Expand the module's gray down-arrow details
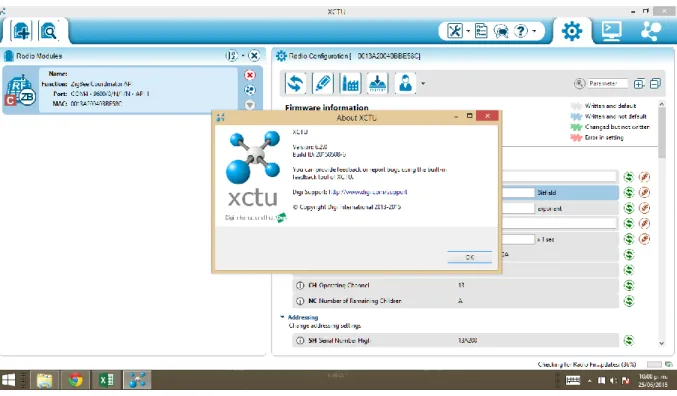Screen dimensions: 677x396 coord(250,105)
